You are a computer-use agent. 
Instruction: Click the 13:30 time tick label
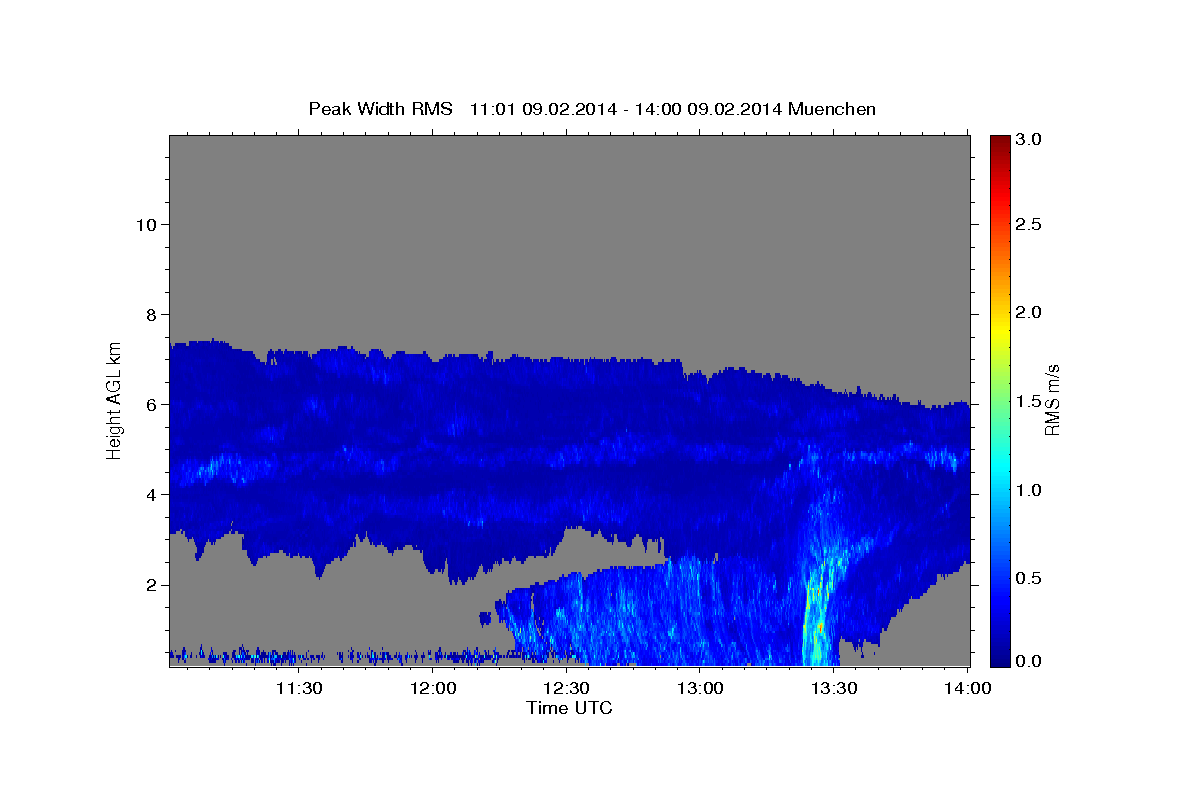point(834,688)
